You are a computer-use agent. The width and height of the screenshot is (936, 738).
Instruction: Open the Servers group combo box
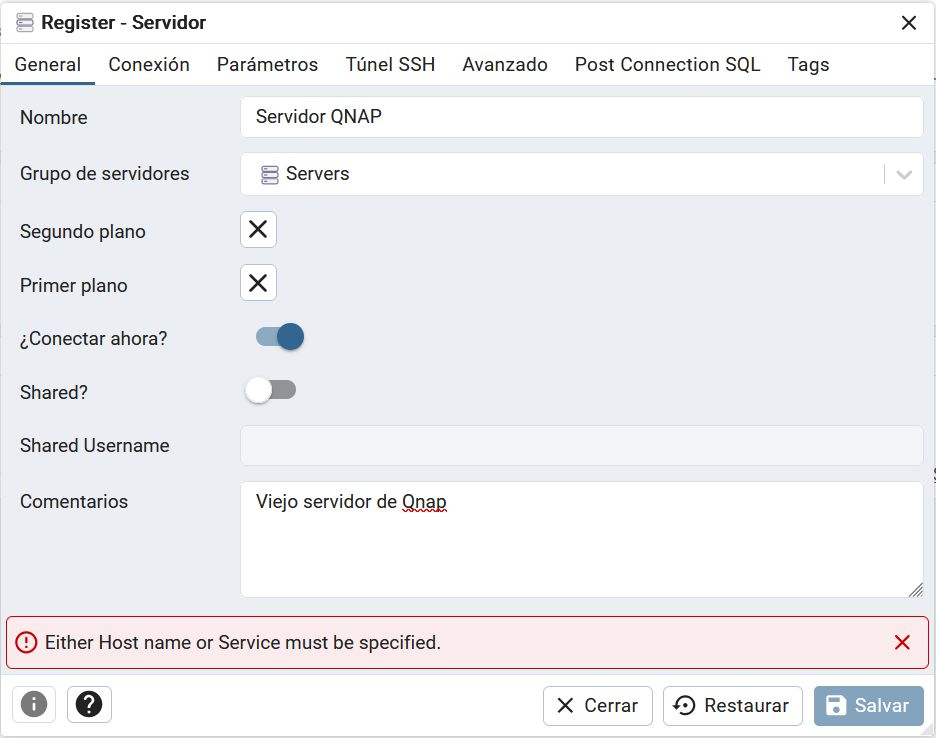pos(560,174)
